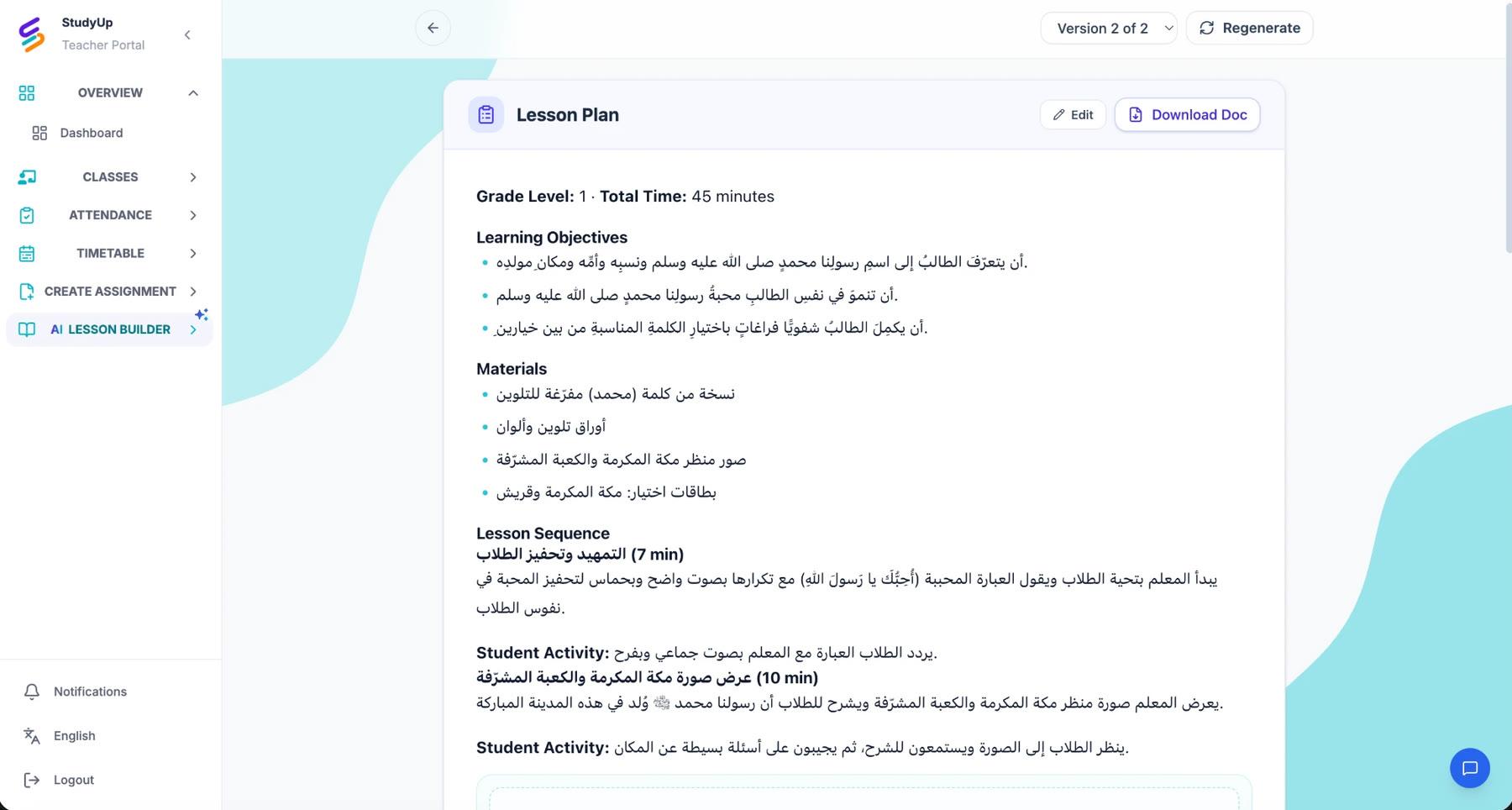Download the lesson plan doc
1512x810 pixels.
(1187, 115)
